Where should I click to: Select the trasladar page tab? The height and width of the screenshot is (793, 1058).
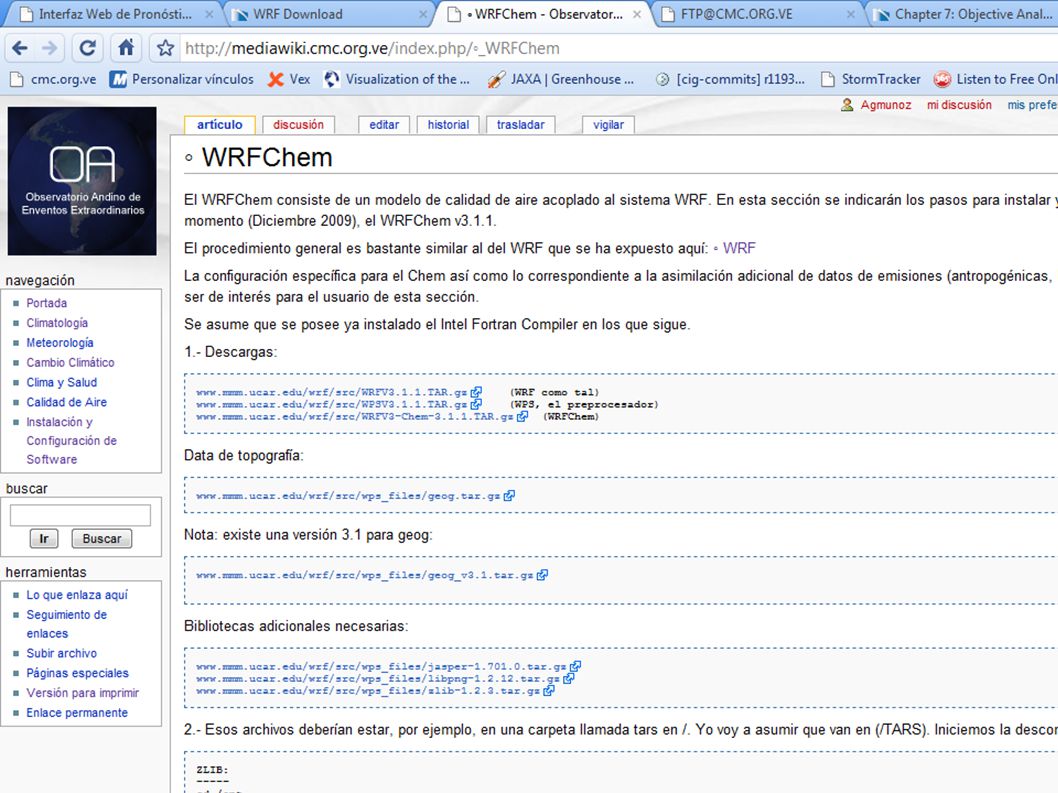click(520, 125)
